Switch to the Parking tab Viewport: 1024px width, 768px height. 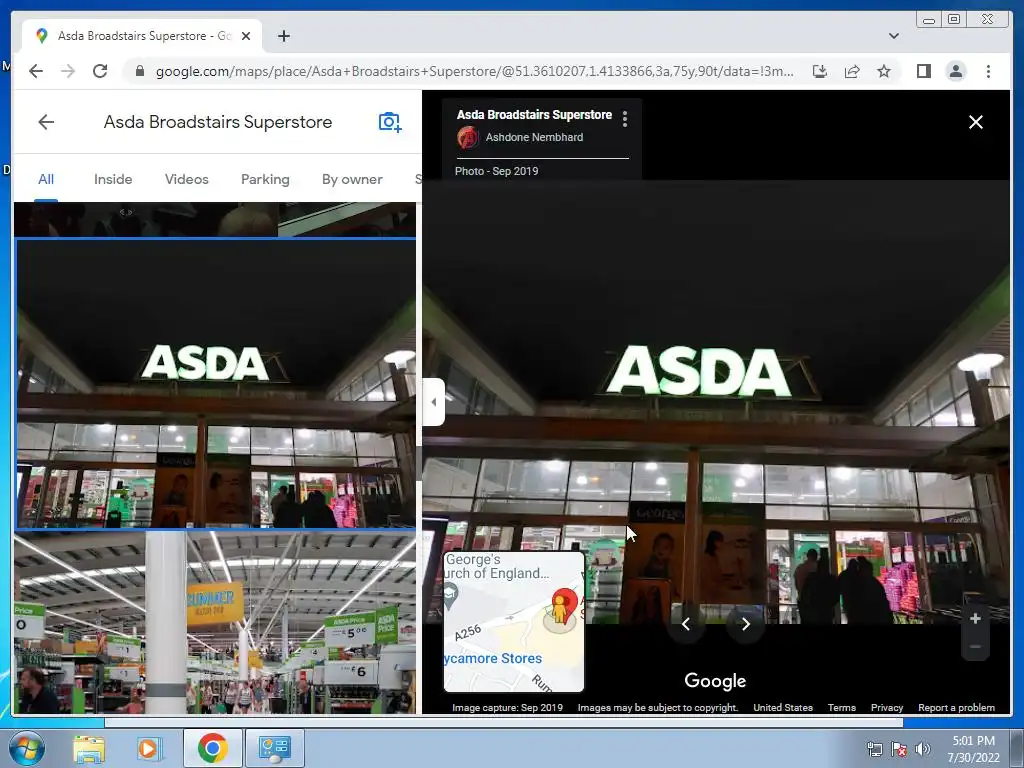(265, 179)
